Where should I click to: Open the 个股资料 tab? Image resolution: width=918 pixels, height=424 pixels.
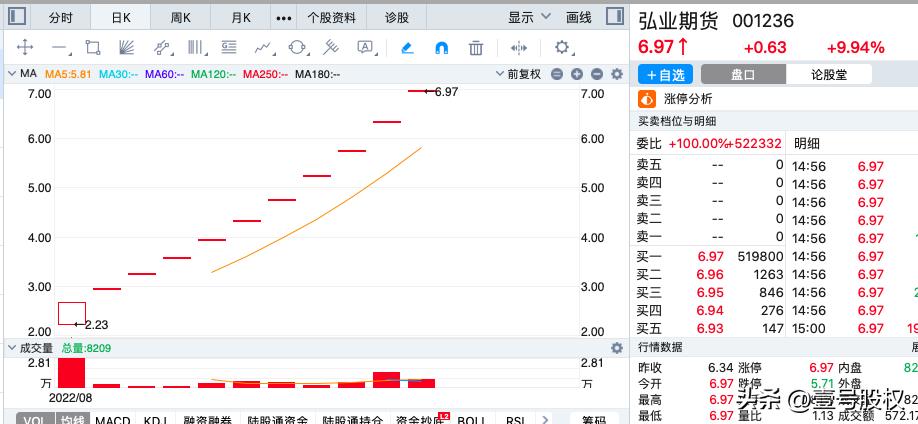(331, 18)
